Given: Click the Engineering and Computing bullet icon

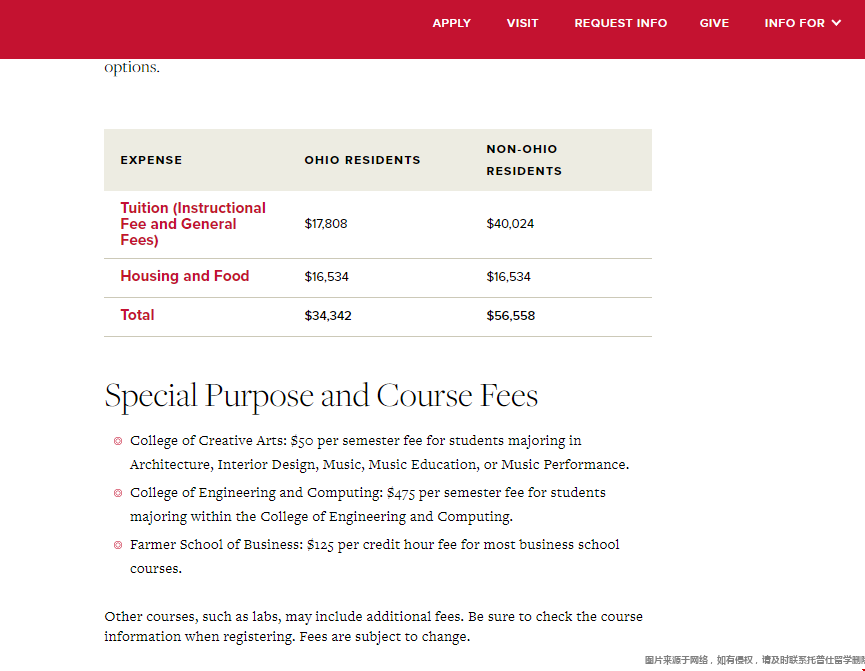Looking at the screenshot, I should coord(118,493).
